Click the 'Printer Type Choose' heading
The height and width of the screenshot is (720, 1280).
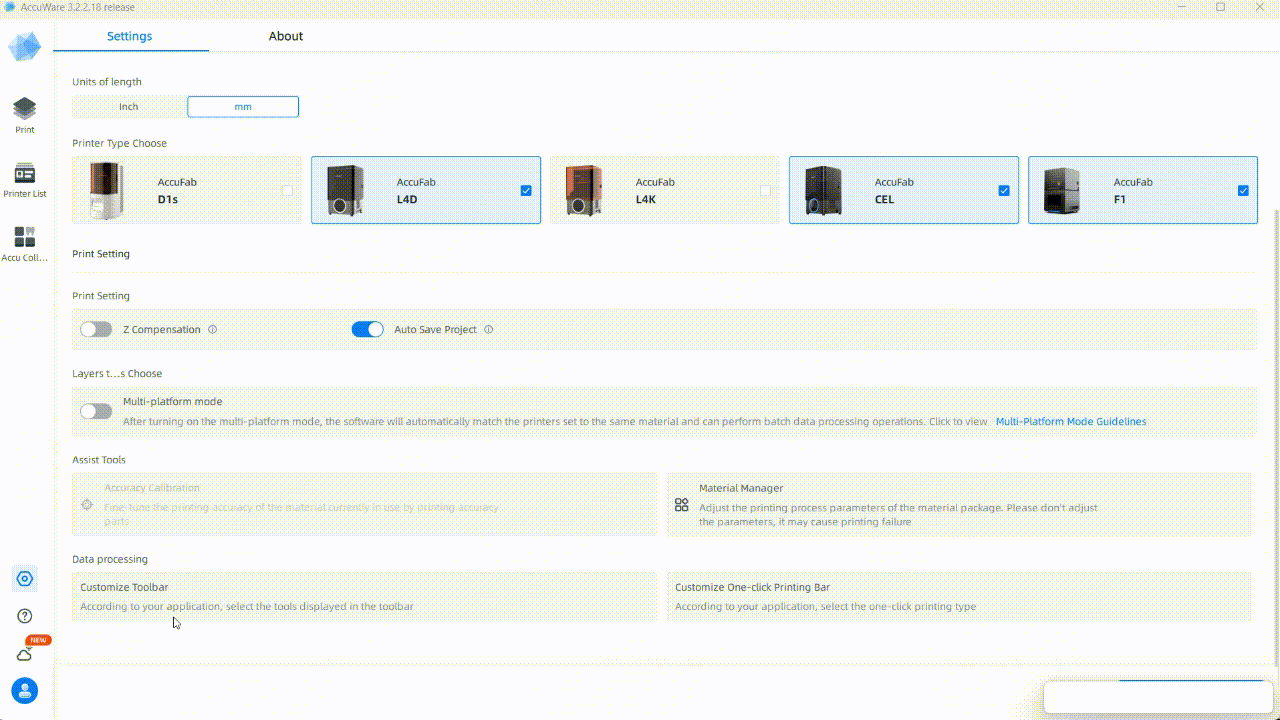tap(119, 143)
